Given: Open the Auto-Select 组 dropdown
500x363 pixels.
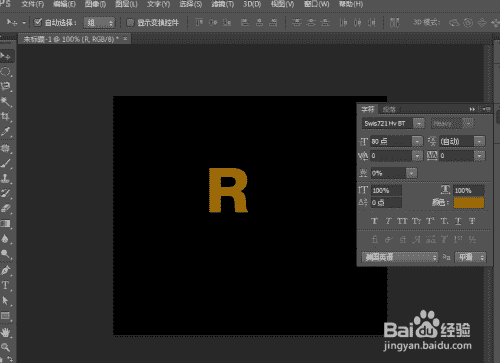Looking at the screenshot, I should point(99,23).
